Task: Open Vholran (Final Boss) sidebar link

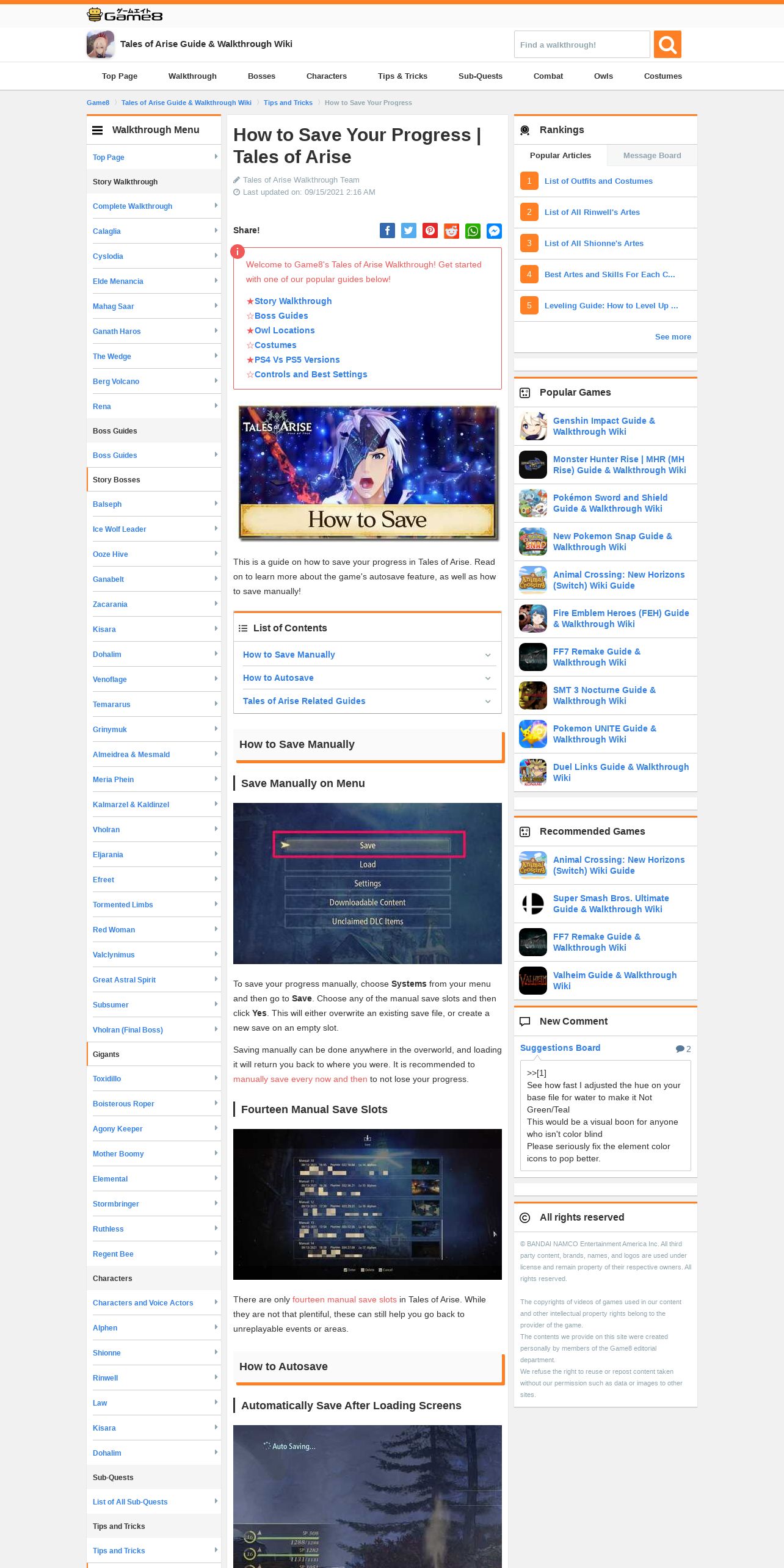Action: [128, 1030]
